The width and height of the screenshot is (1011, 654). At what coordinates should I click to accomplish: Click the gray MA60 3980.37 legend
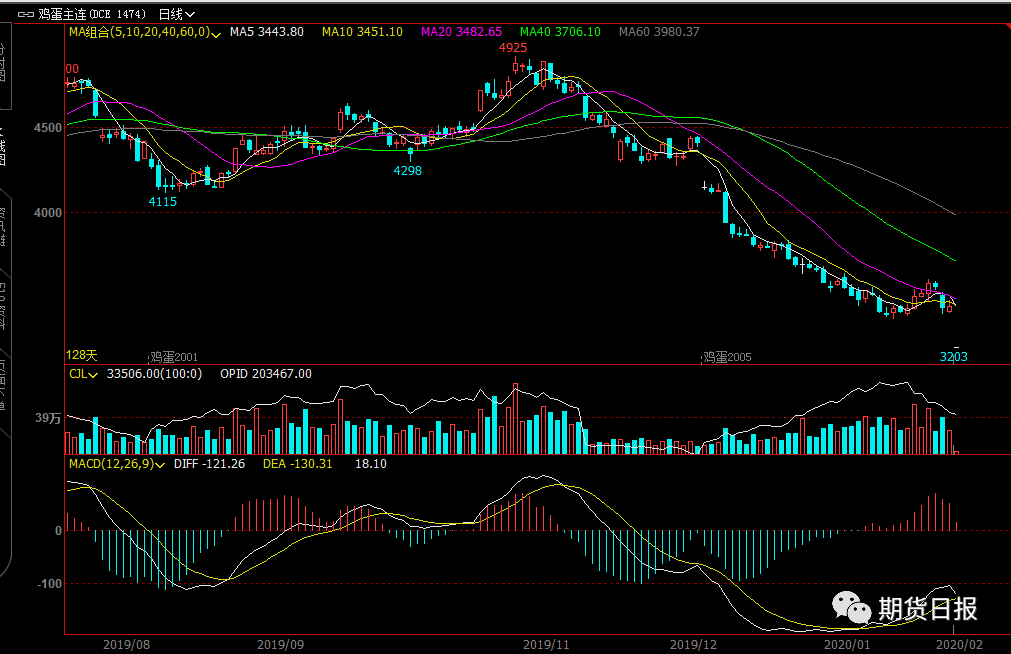tap(659, 32)
